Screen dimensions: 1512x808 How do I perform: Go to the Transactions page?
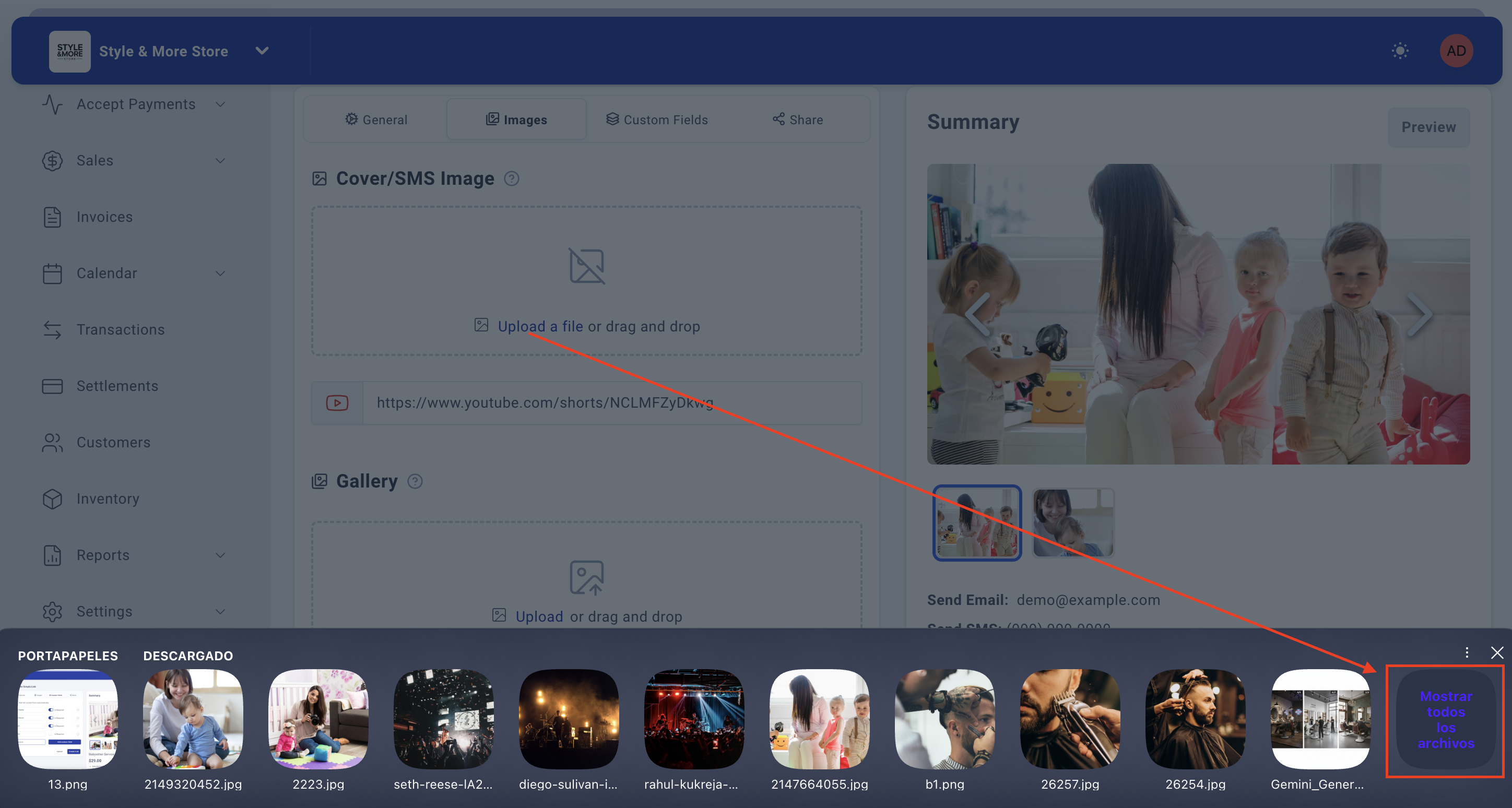tap(120, 330)
